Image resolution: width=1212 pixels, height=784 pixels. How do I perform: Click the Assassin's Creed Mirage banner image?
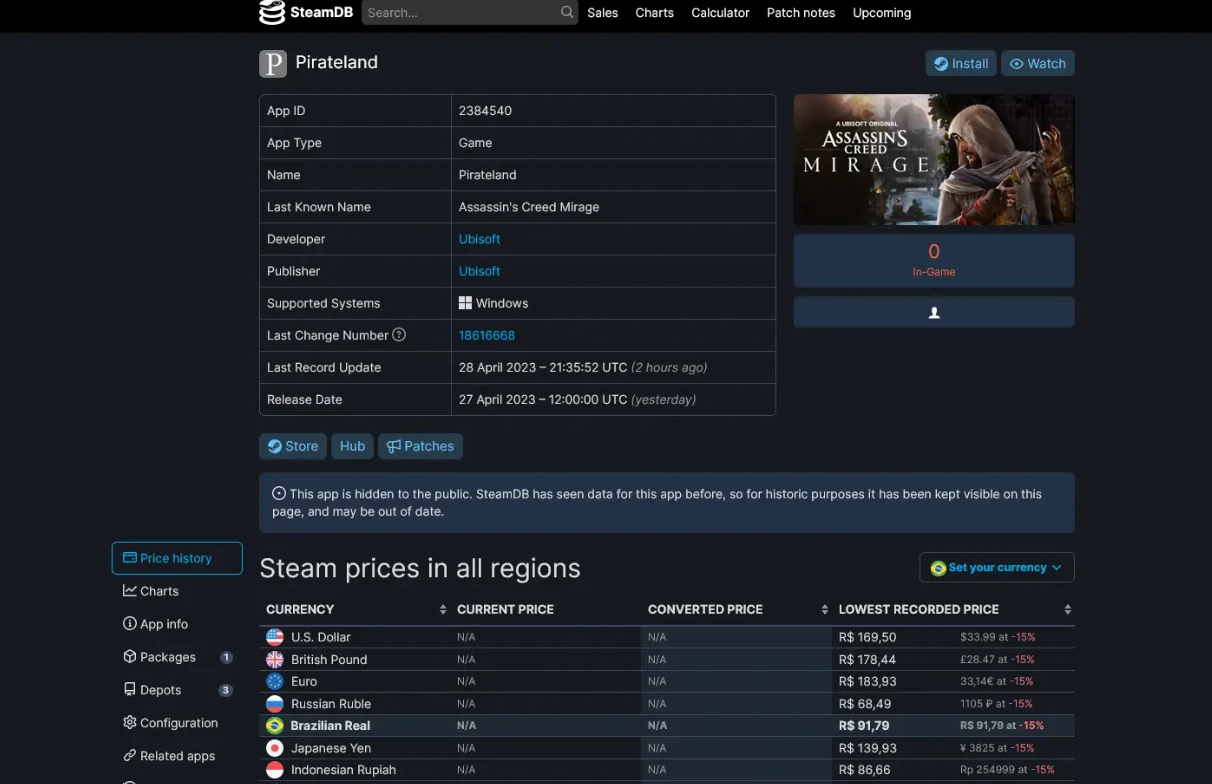(934, 160)
